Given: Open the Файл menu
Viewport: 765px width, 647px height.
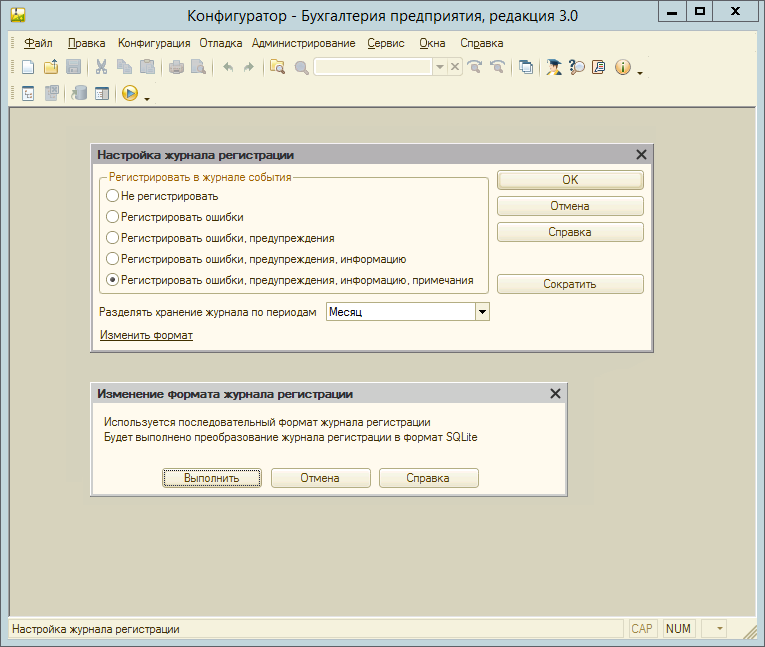Looking at the screenshot, I should [x=38, y=43].
